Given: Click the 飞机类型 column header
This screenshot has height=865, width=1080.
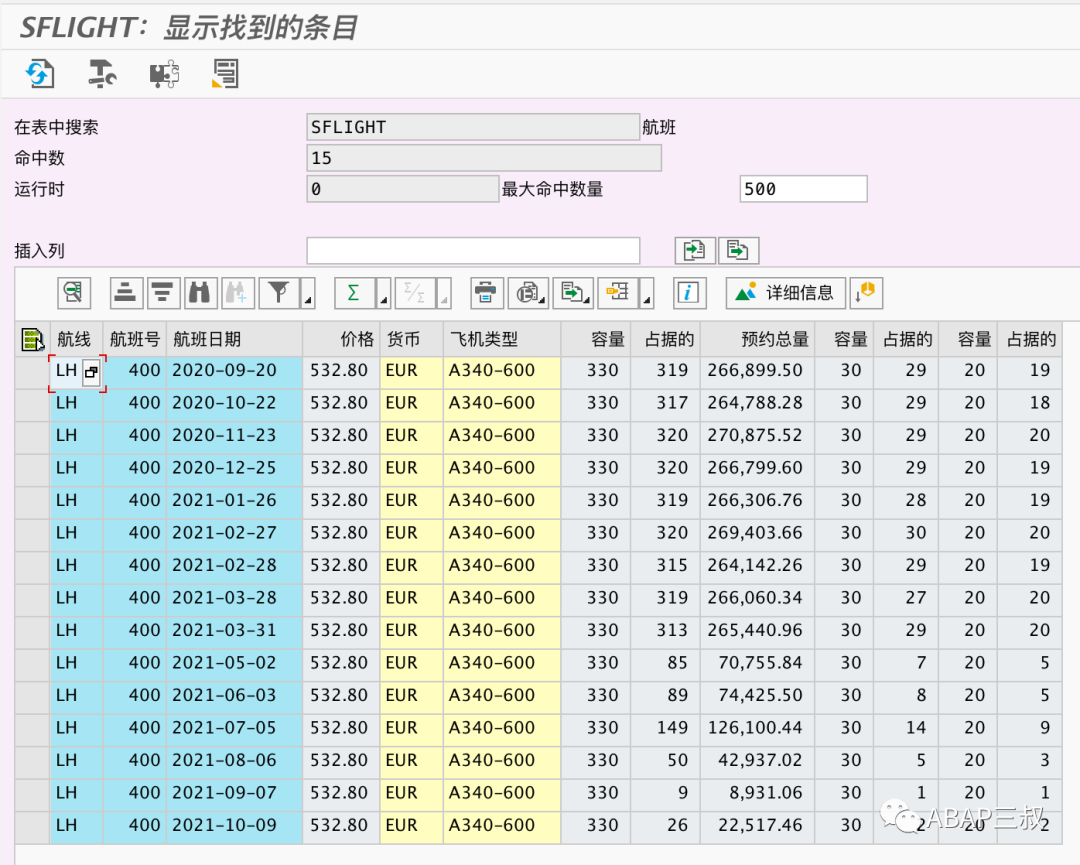Looking at the screenshot, I should pos(502,340).
